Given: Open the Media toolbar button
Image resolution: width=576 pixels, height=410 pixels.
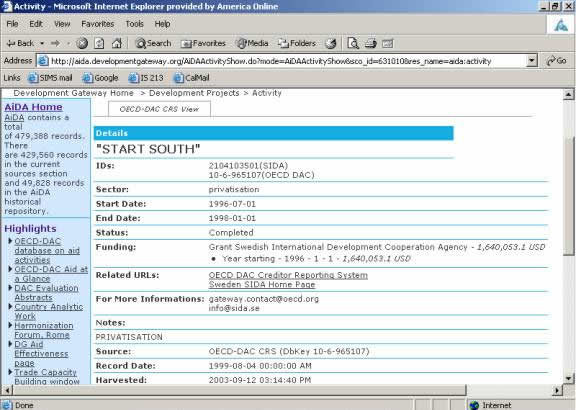Looking at the screenshot, I should click(x=252, y=43).
